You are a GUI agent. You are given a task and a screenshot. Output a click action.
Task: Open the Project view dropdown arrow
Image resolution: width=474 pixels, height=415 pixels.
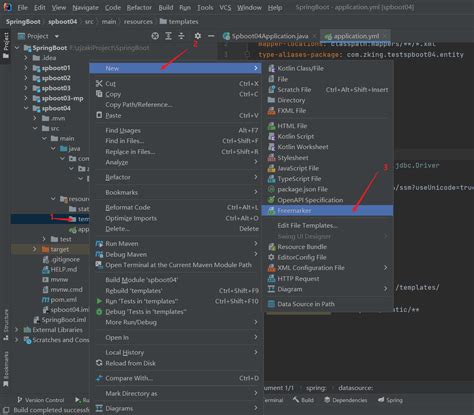57,36
